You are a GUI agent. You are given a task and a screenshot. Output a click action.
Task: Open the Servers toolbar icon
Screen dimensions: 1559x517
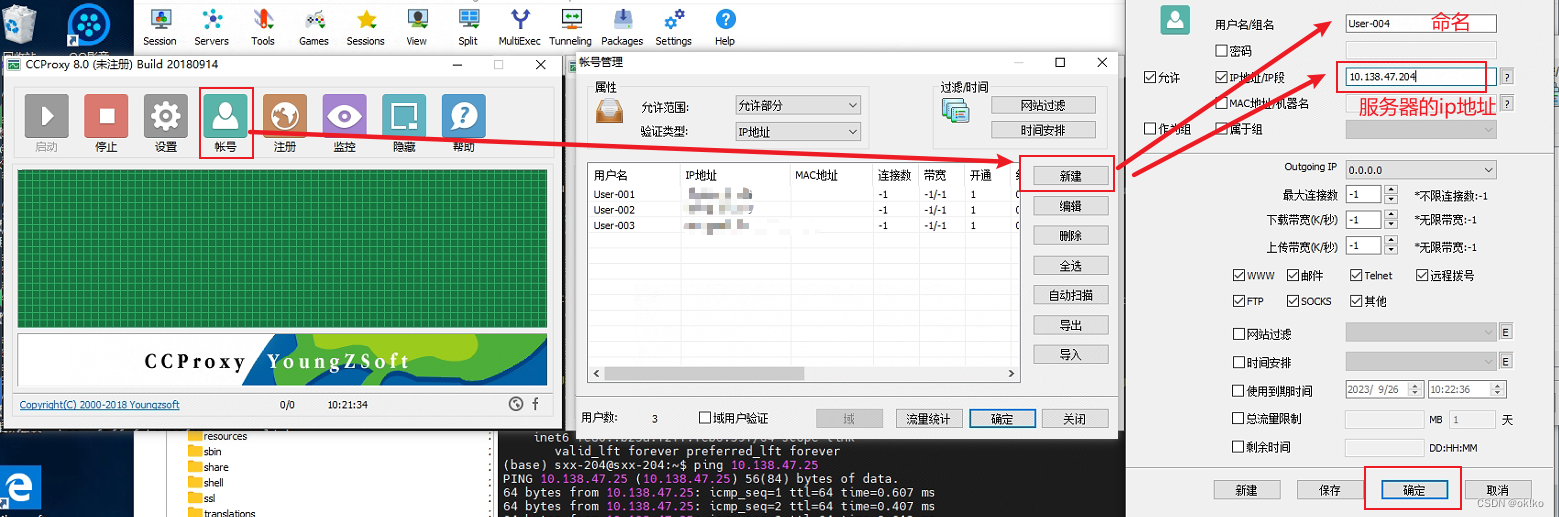(211, 27)
